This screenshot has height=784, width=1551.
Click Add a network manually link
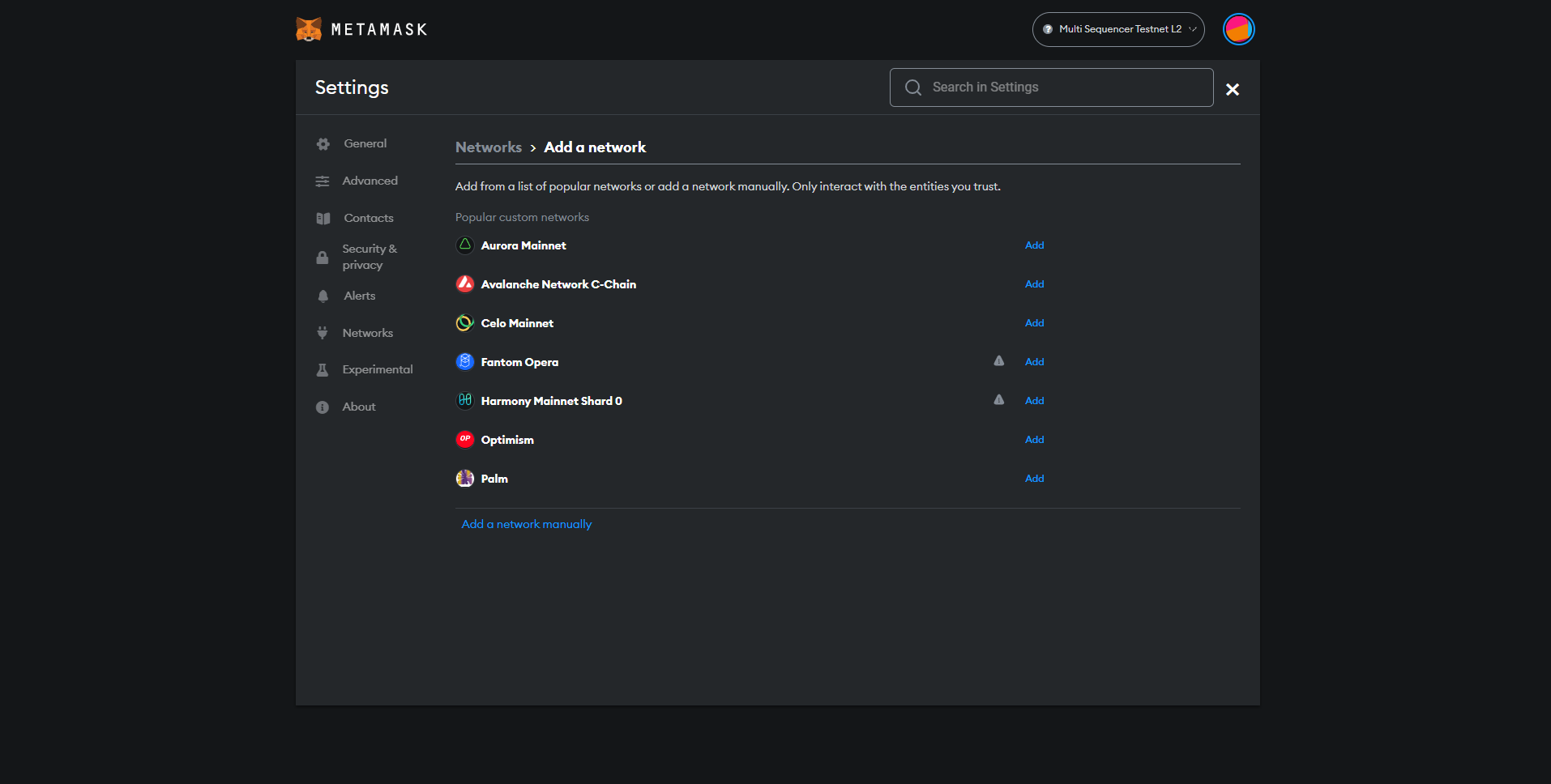pos(527,525)
